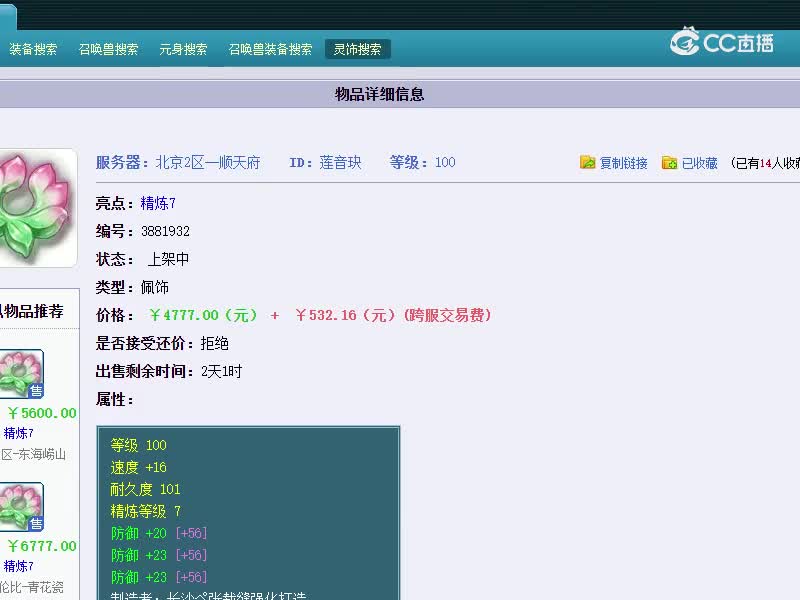This screenshot has height=600, width=800.
Task: Click the 精炼等级 7 attribute line
Action: 145,511
